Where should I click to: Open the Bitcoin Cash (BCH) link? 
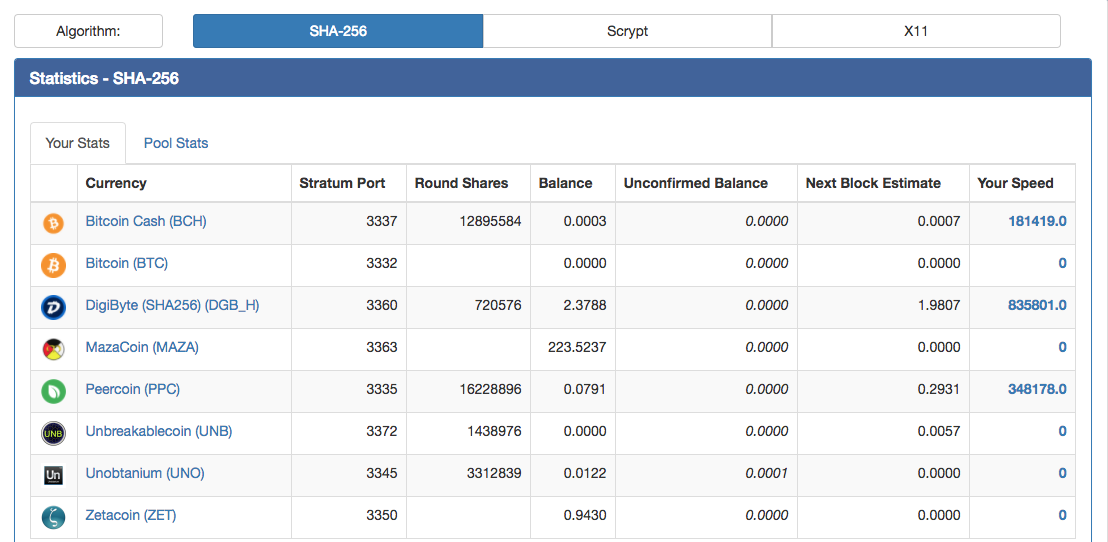146,221
